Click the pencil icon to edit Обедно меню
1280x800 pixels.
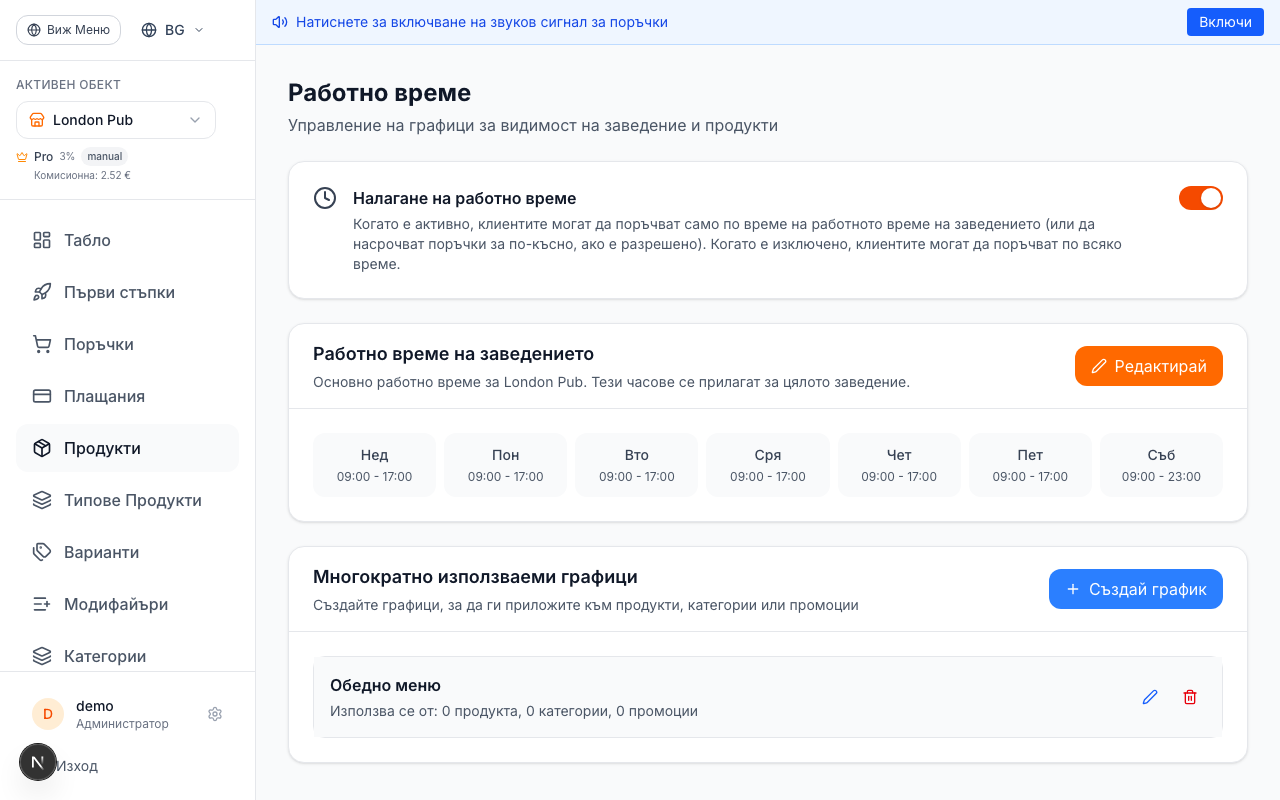pyautogui.click(x=1149, y=697)
